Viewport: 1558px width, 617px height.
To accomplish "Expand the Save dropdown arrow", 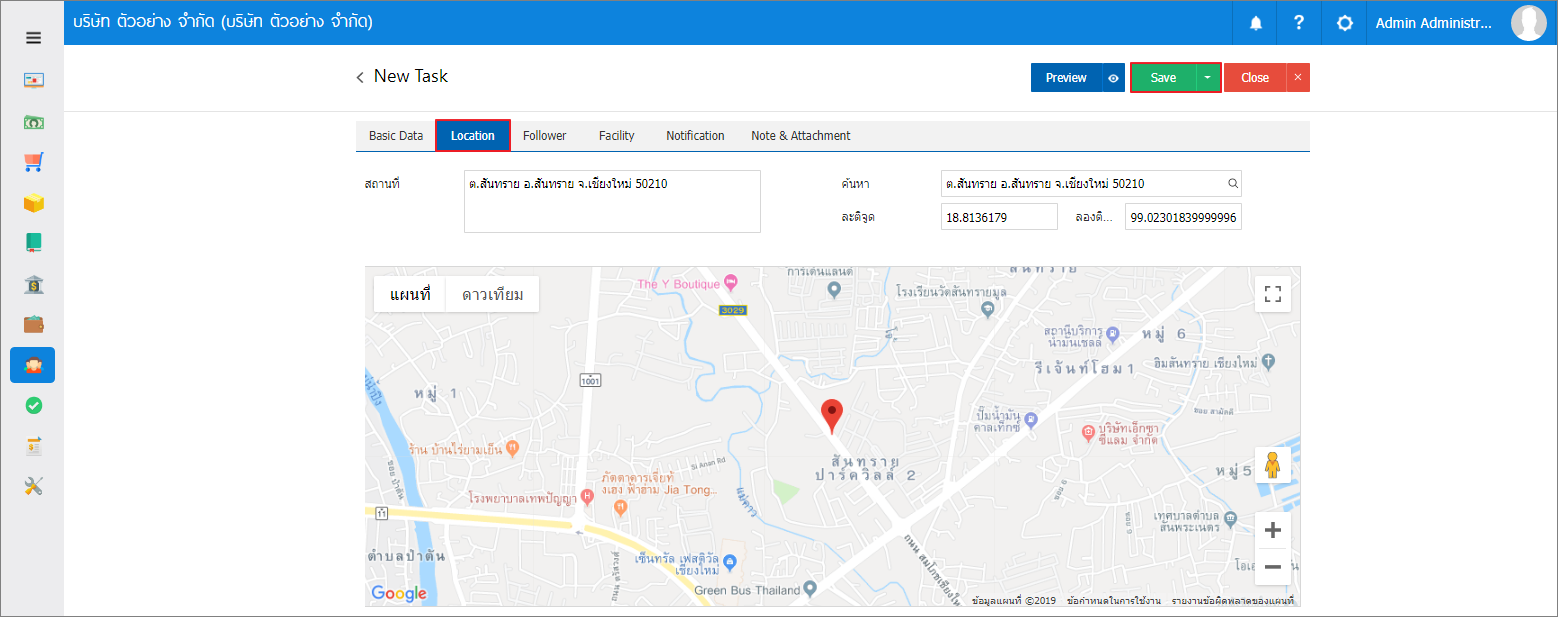I will tap(1208, 78).
